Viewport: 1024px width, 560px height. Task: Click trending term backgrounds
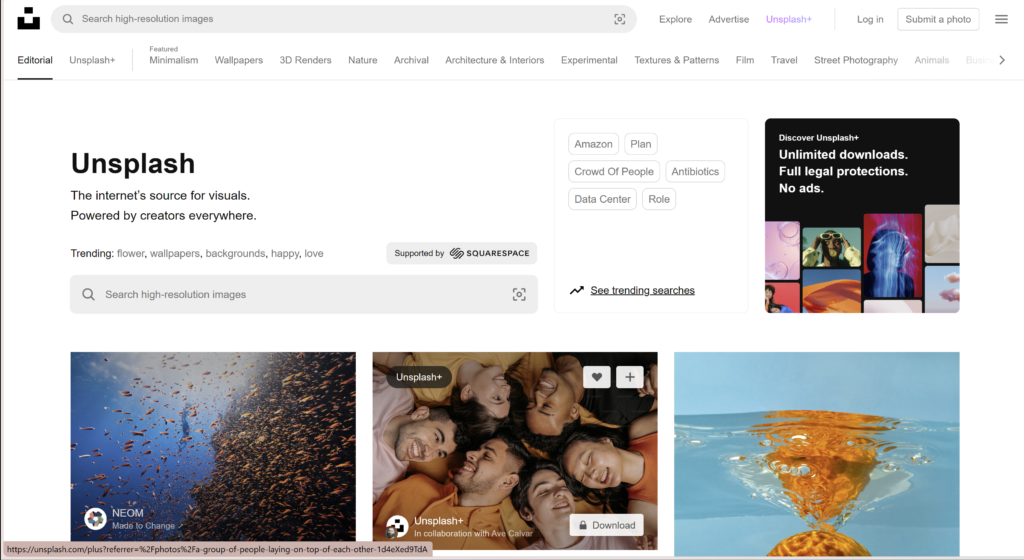point(235,253)
